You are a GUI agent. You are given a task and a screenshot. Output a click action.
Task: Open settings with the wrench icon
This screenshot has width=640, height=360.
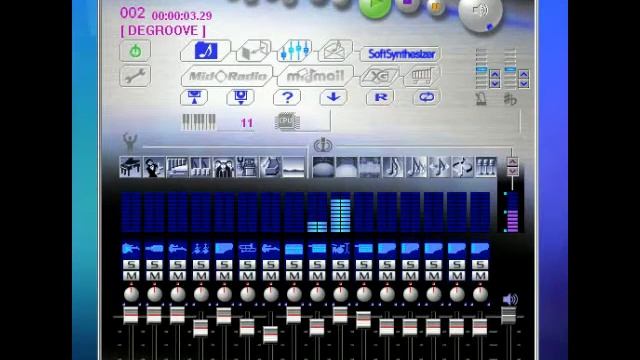135,76
